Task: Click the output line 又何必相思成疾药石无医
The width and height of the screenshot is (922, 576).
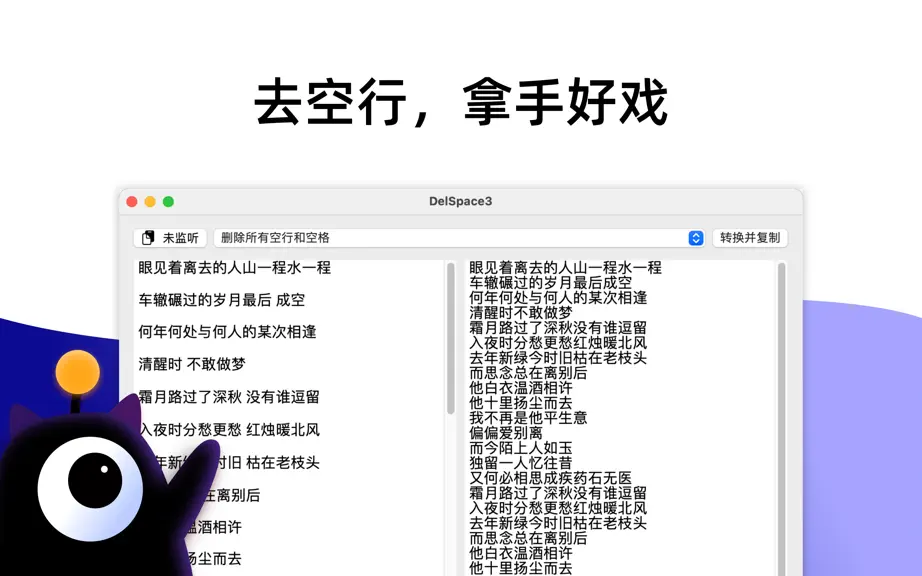Action: pos(550,478)
